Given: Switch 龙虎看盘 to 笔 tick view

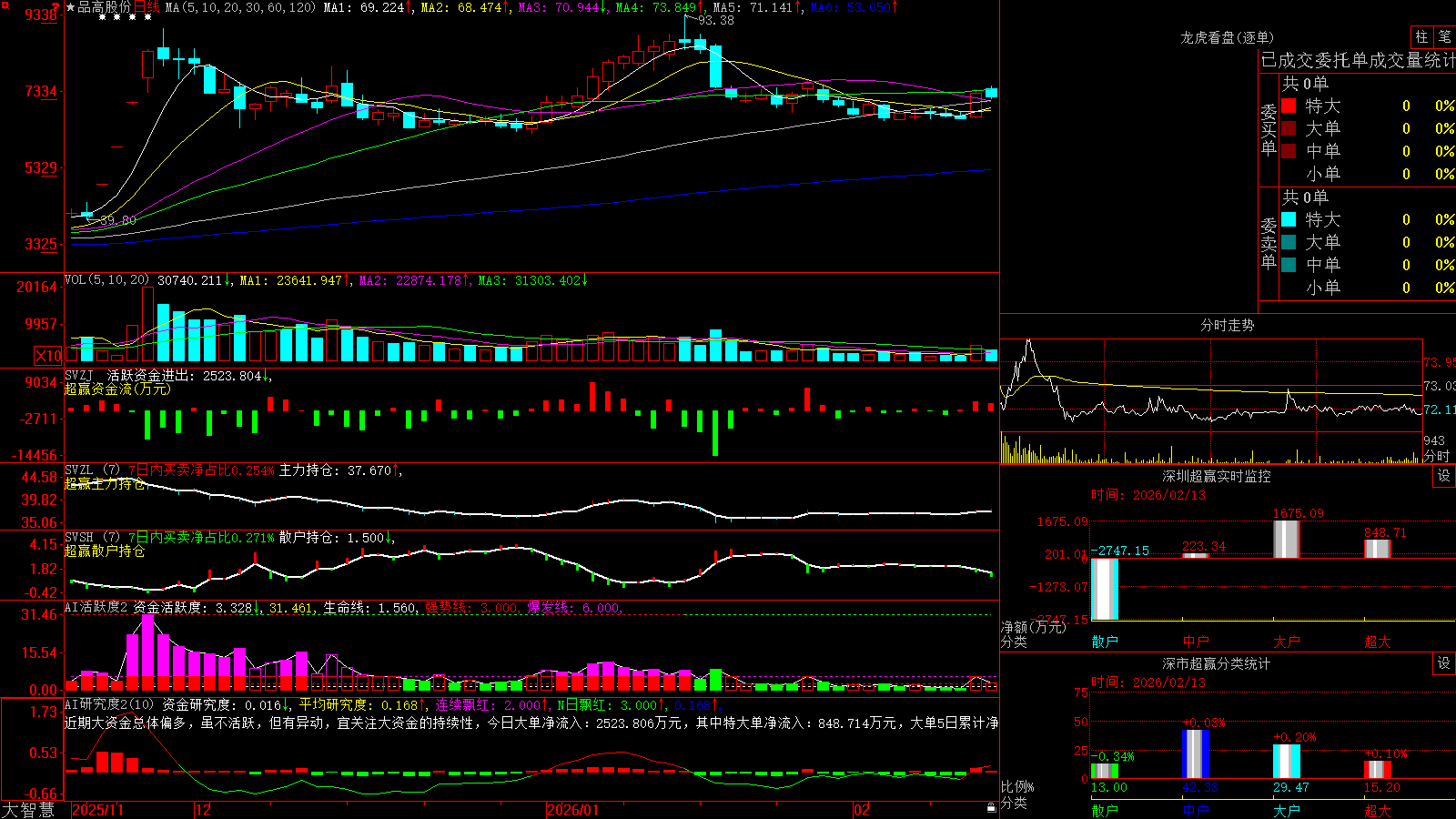Looking at the screenshot, I should (x=1444, y=36).
